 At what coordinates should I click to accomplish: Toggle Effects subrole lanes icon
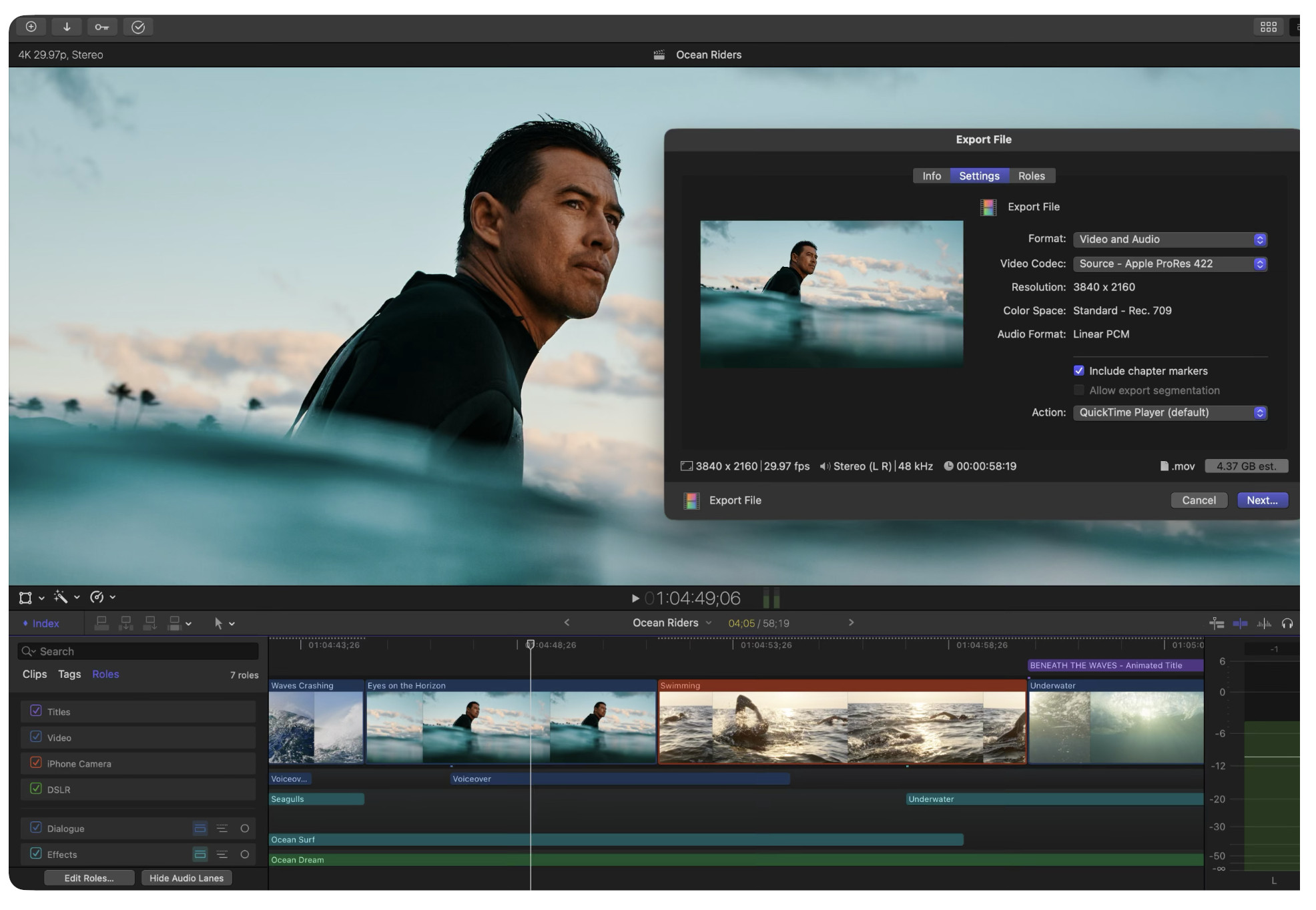coord(222,854)
